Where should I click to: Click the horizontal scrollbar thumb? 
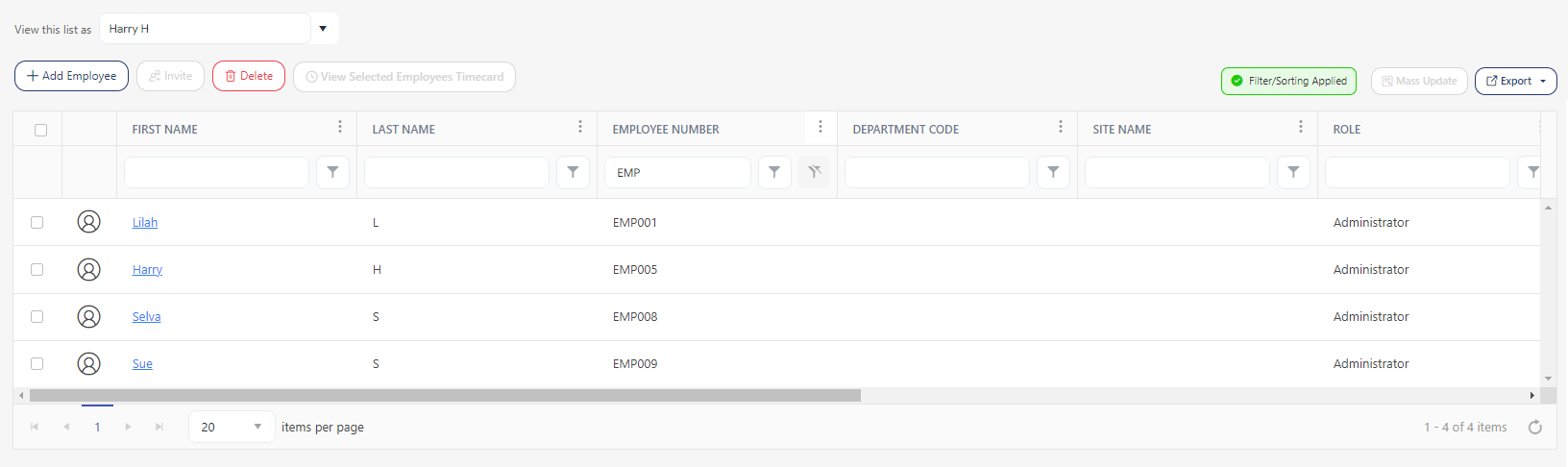(445, 395)
